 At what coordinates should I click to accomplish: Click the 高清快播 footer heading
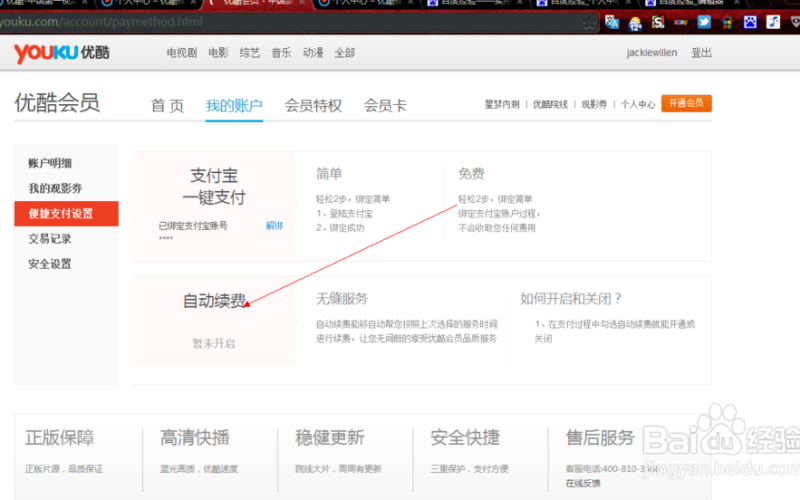(195, 437)
